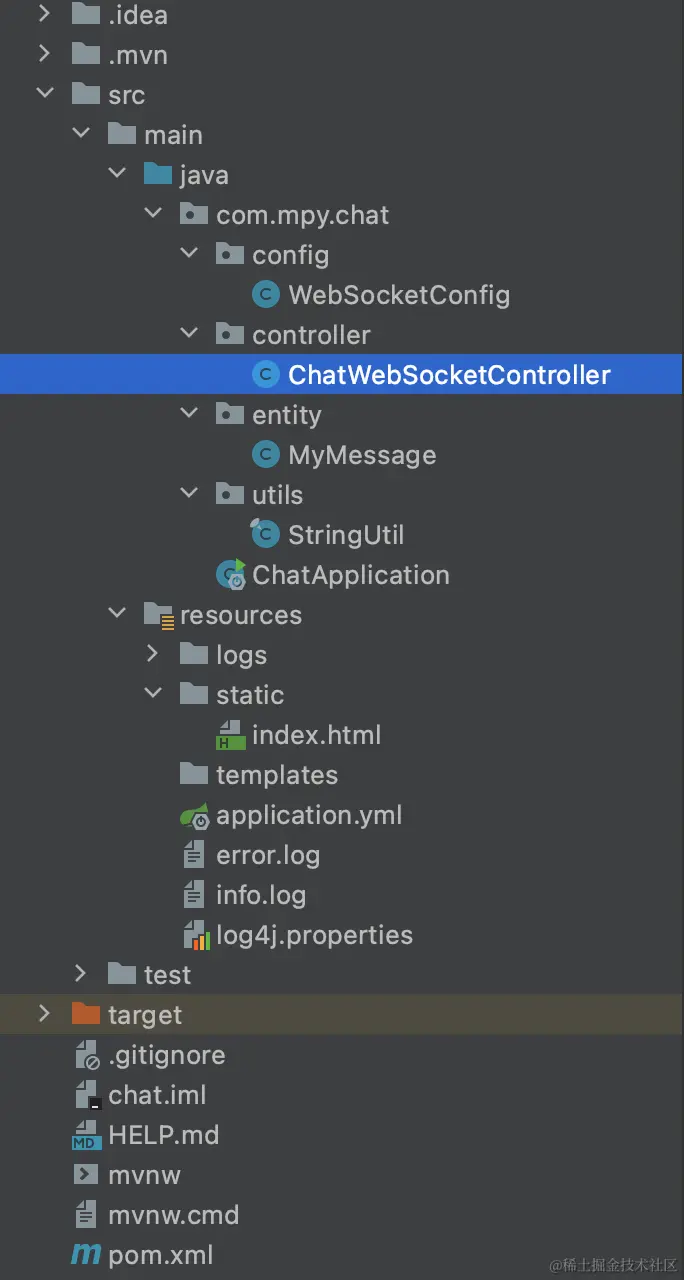This screenshot has height=1280, width=684.
Task: Click the StringUtil class icon
Action: (265, 535)
